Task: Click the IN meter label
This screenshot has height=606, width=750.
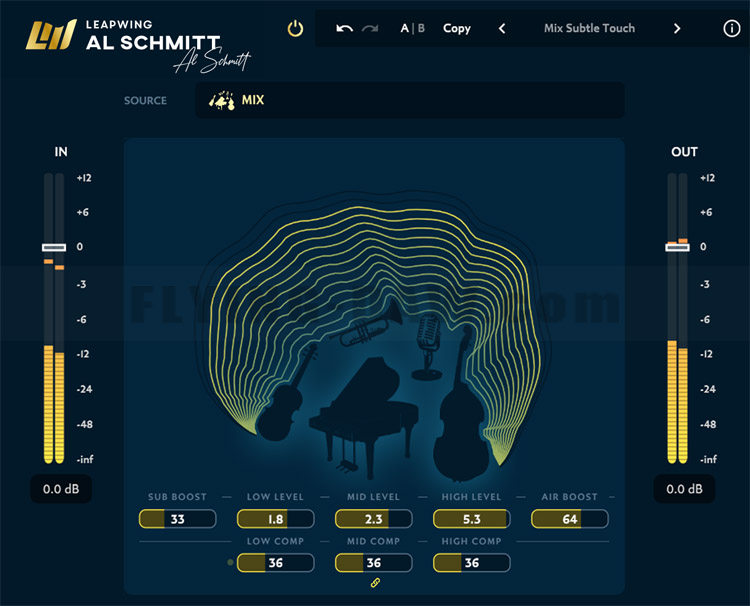Action: (x=61, y=152)
